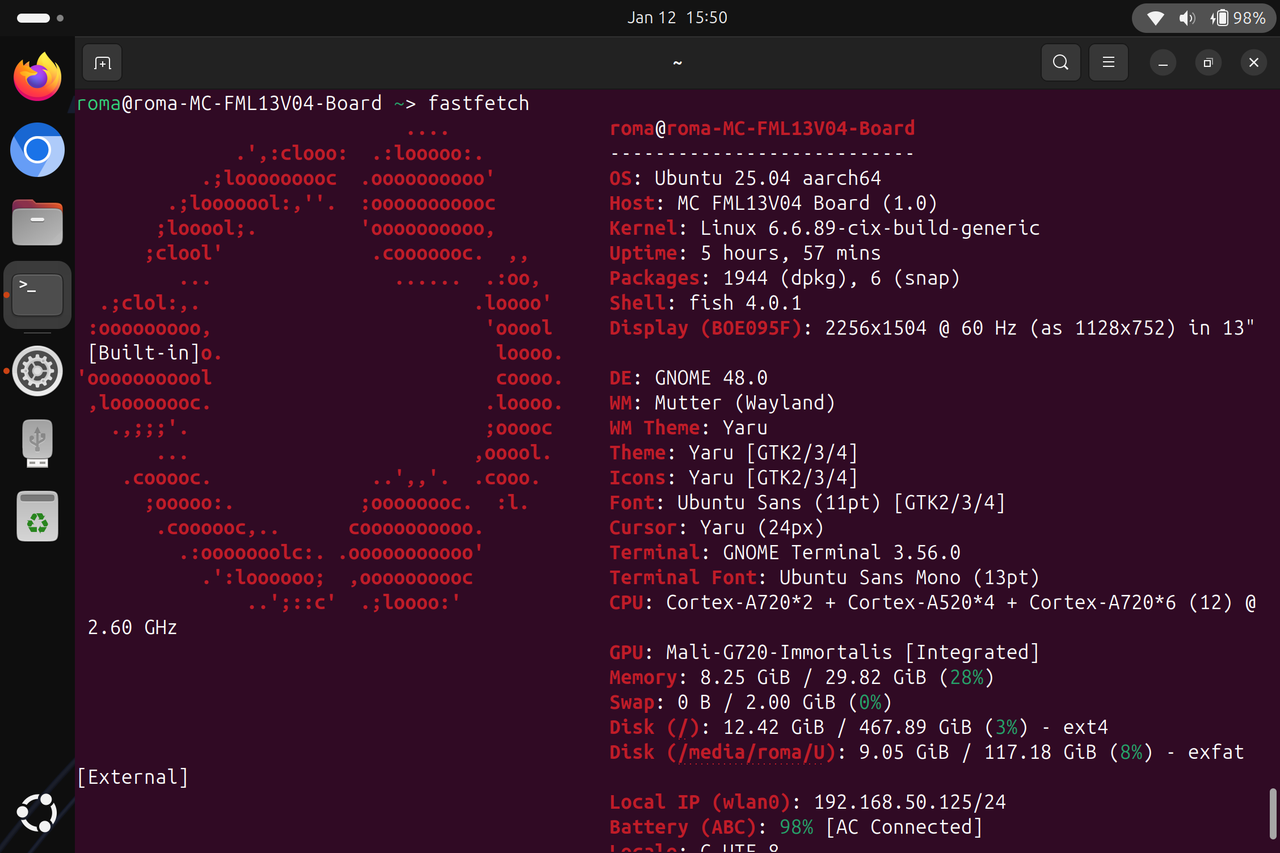Image resolution: width=1280 pixels, height=853 pixels.
Task: Click the "WM Theme: Yaru" line
Action: pyautogui.click(x=688, y=428)
